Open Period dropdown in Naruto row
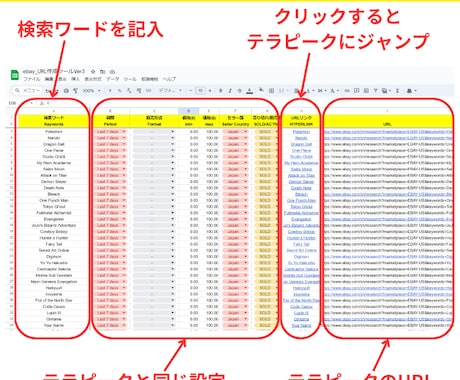This screenshot has width=460, height=380. pos(124,138)
